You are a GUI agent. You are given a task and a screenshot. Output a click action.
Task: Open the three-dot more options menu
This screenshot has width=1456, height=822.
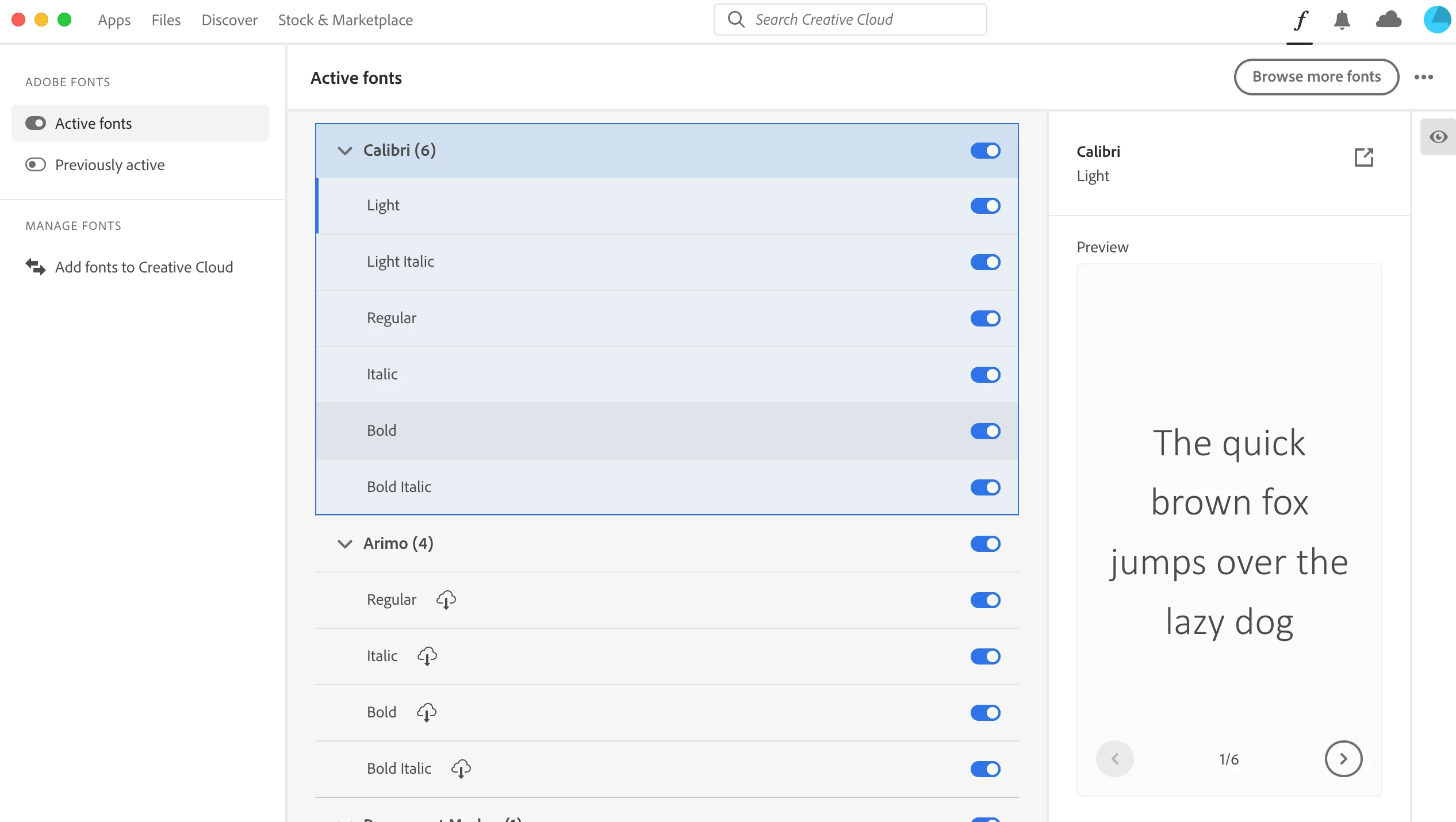1423,77
